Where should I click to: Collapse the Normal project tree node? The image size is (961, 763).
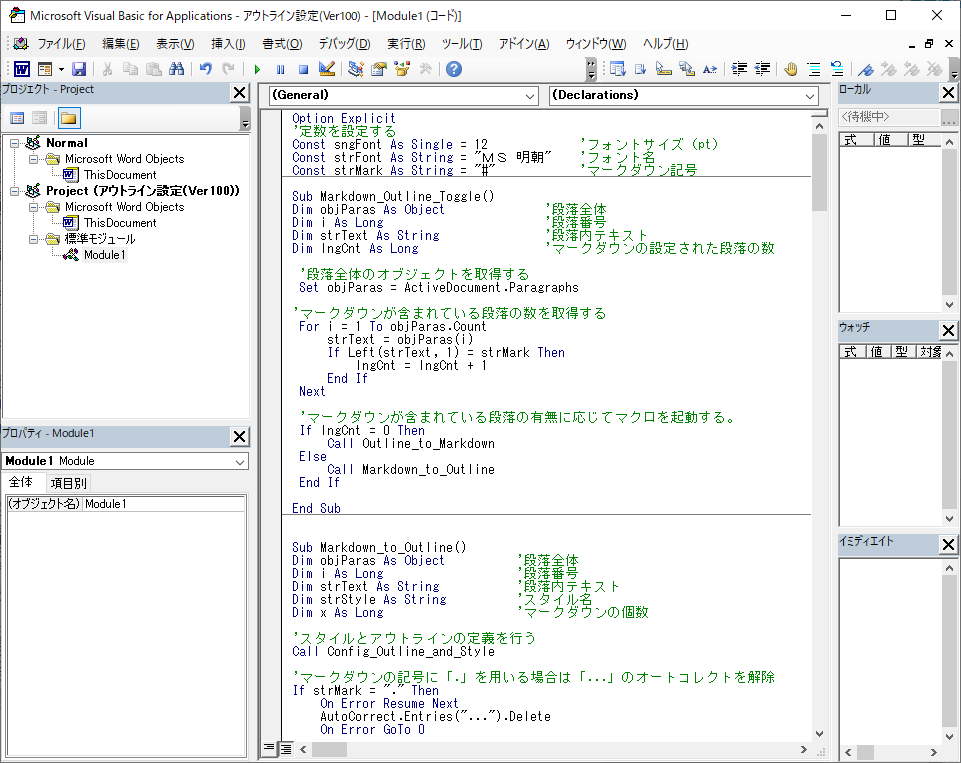[14, 143]
